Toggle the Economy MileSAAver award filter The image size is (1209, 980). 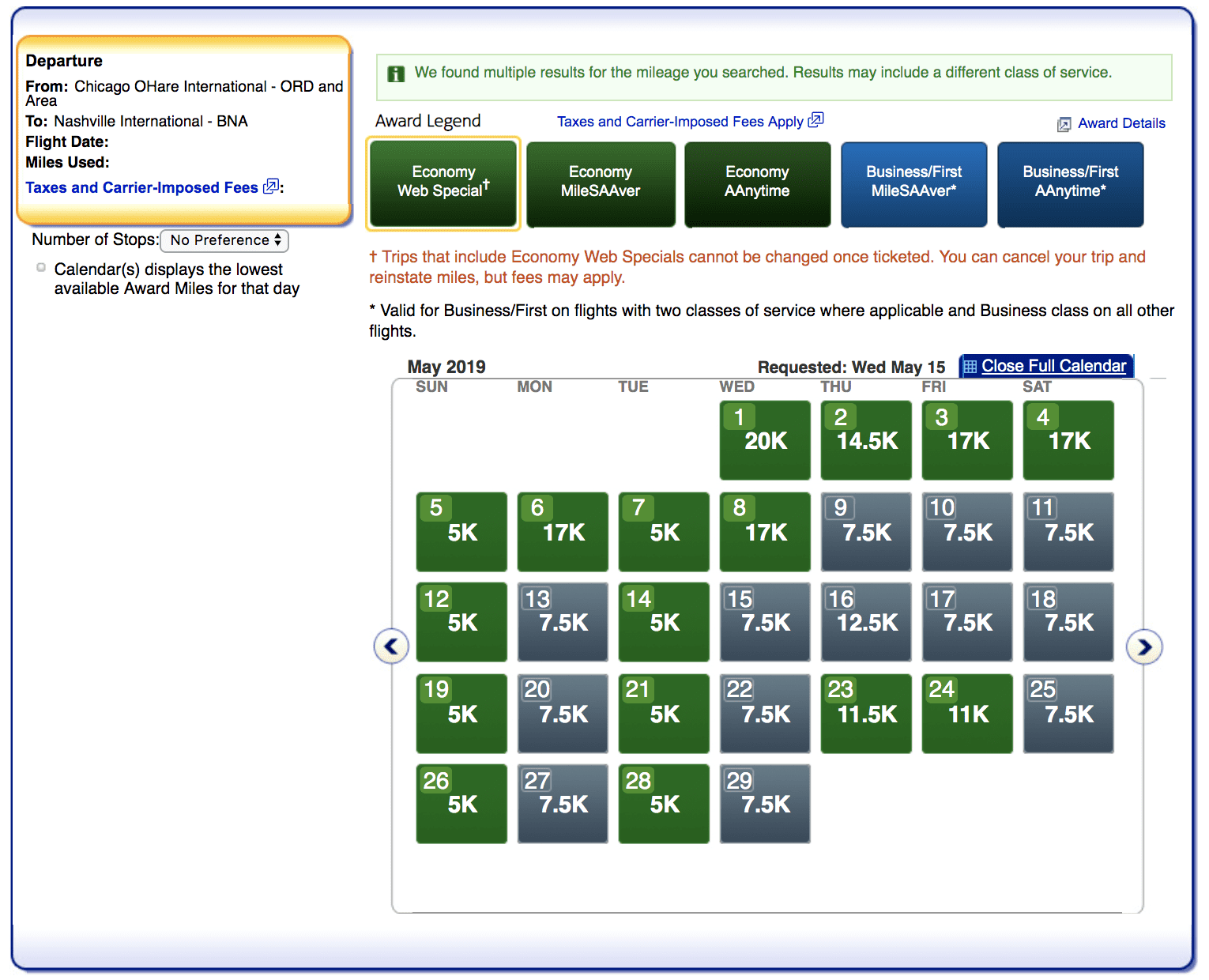[601, 183]
